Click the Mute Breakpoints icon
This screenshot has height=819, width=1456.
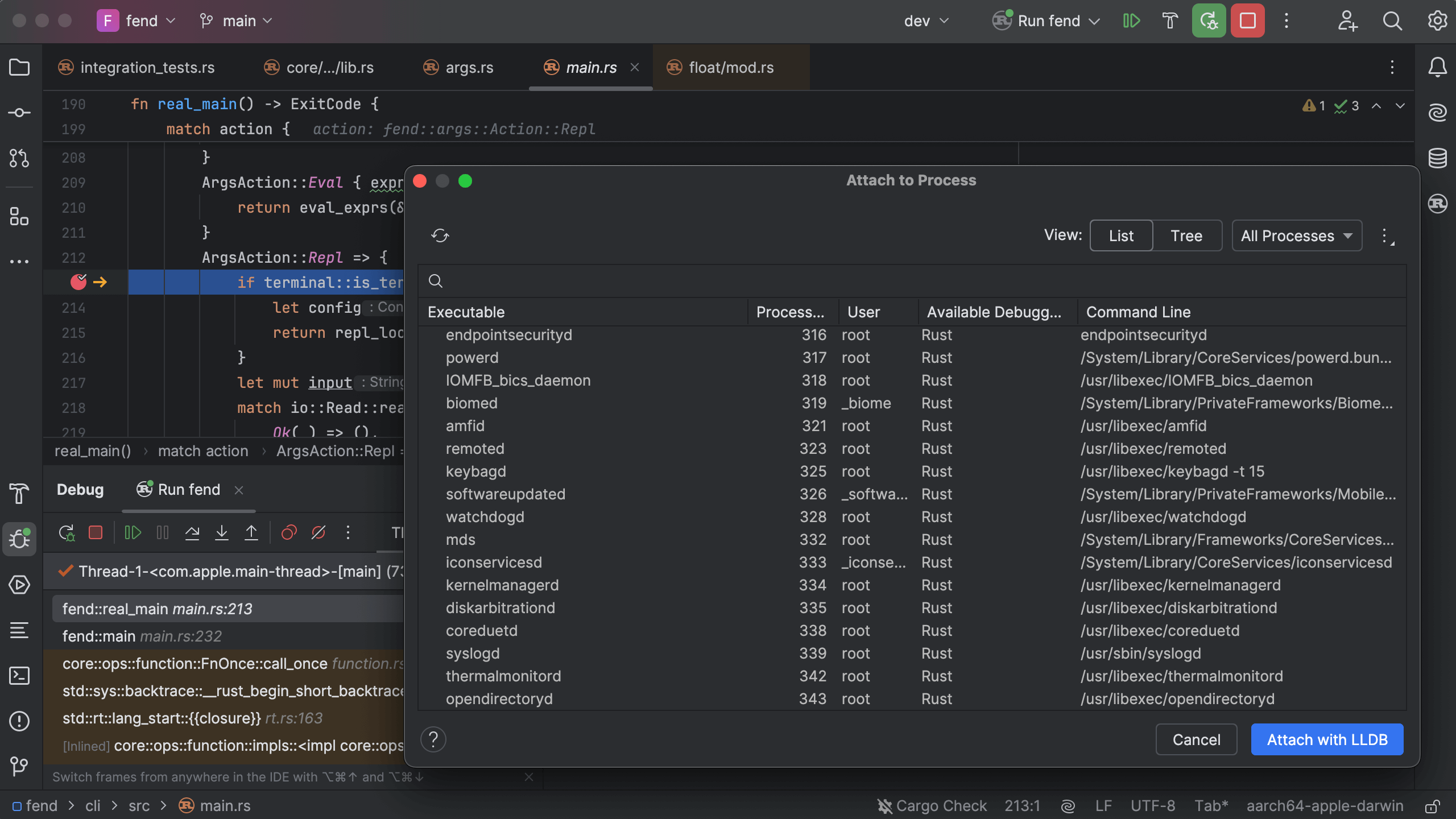pos(318,533)
